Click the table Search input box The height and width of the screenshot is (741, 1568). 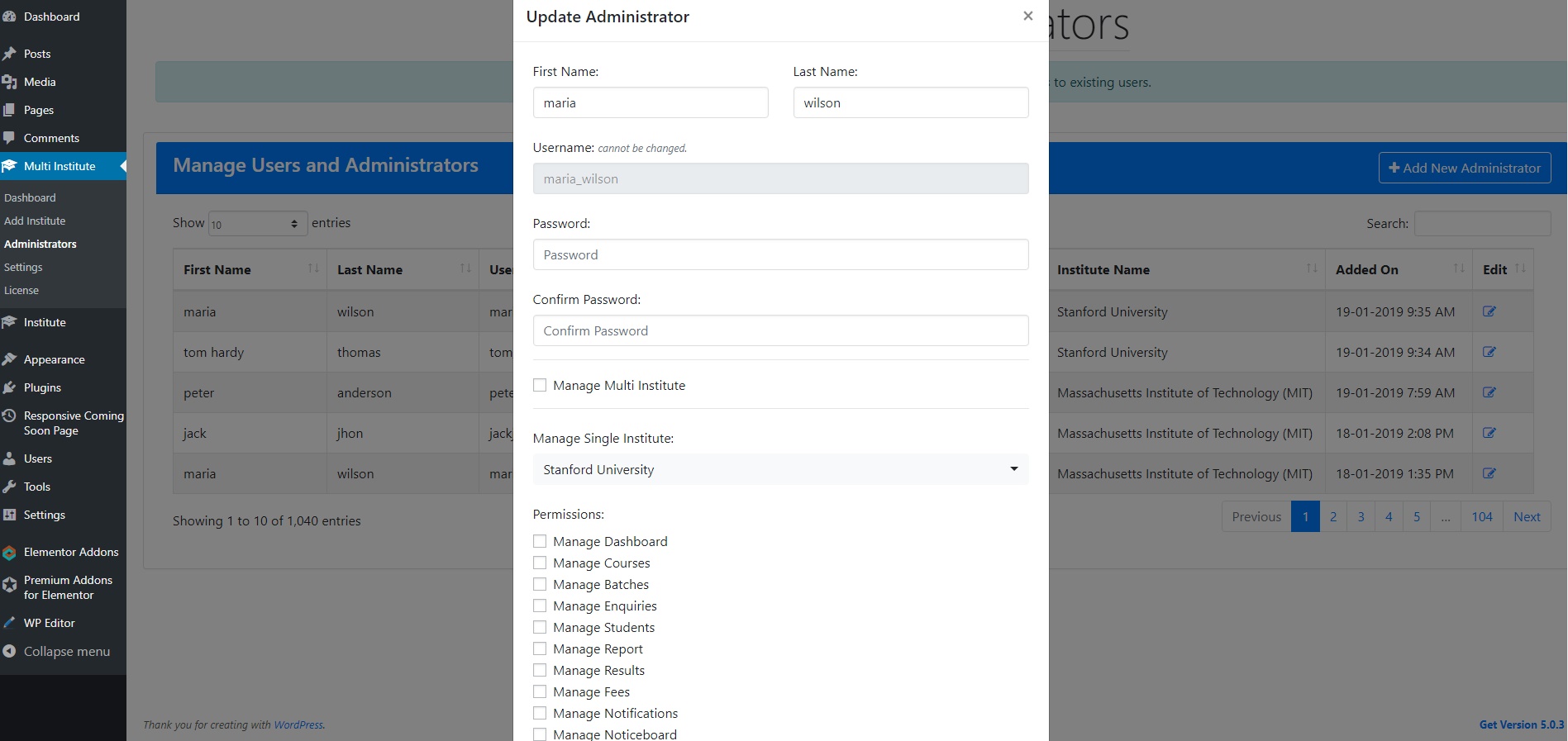click(1482, 223)
